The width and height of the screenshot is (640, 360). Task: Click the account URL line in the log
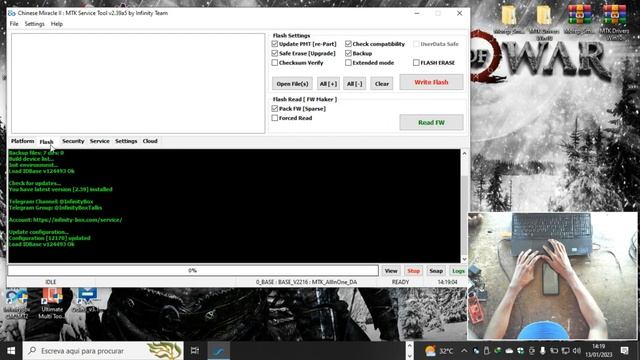click(x=65, y=220)
